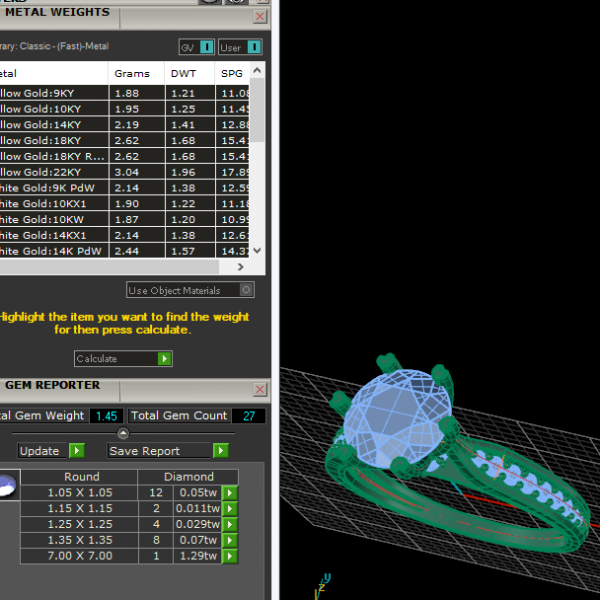Click the green arrow next to Update

coord(77,451)
